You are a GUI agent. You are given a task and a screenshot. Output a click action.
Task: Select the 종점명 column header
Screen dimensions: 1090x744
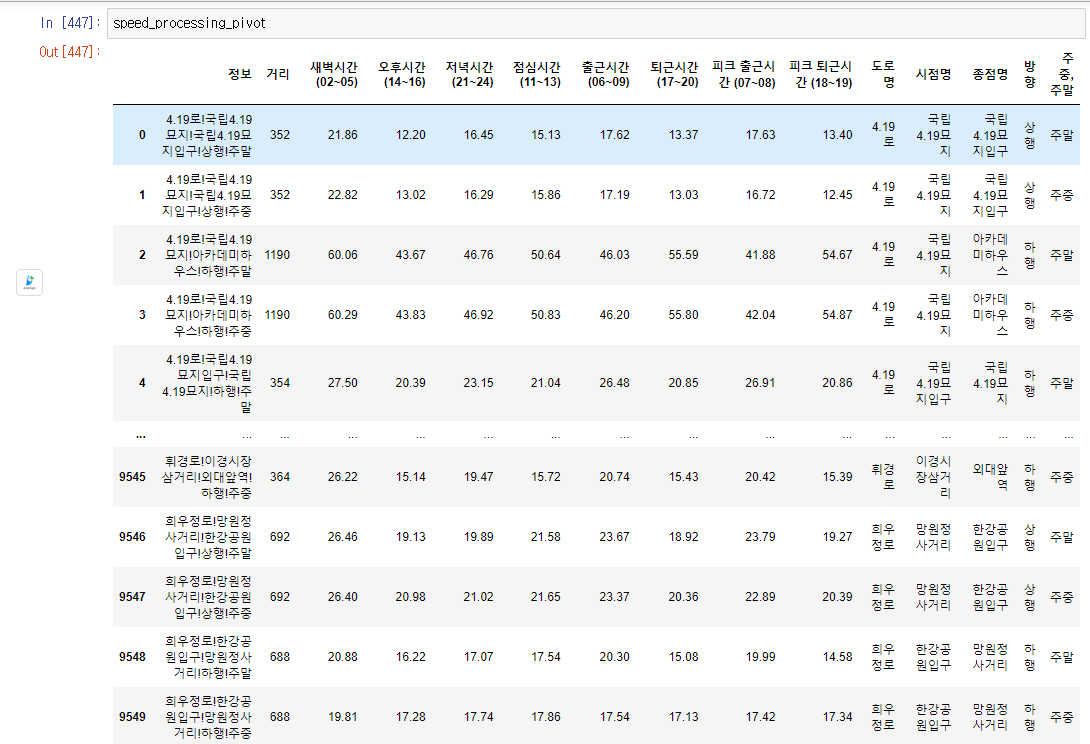pos(991,74)
